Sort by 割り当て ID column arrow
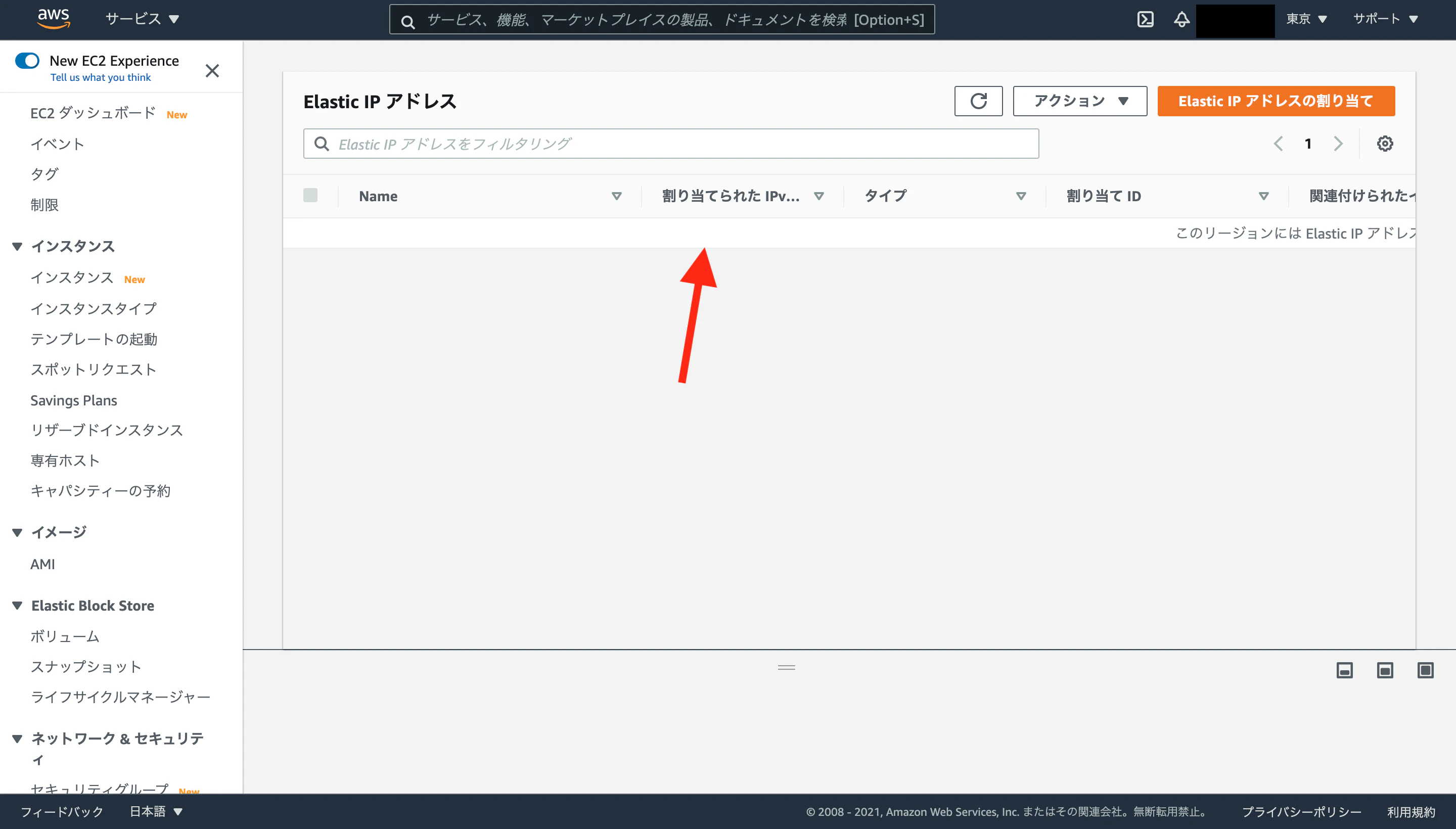The image size is (1456, 829). 1263,196
